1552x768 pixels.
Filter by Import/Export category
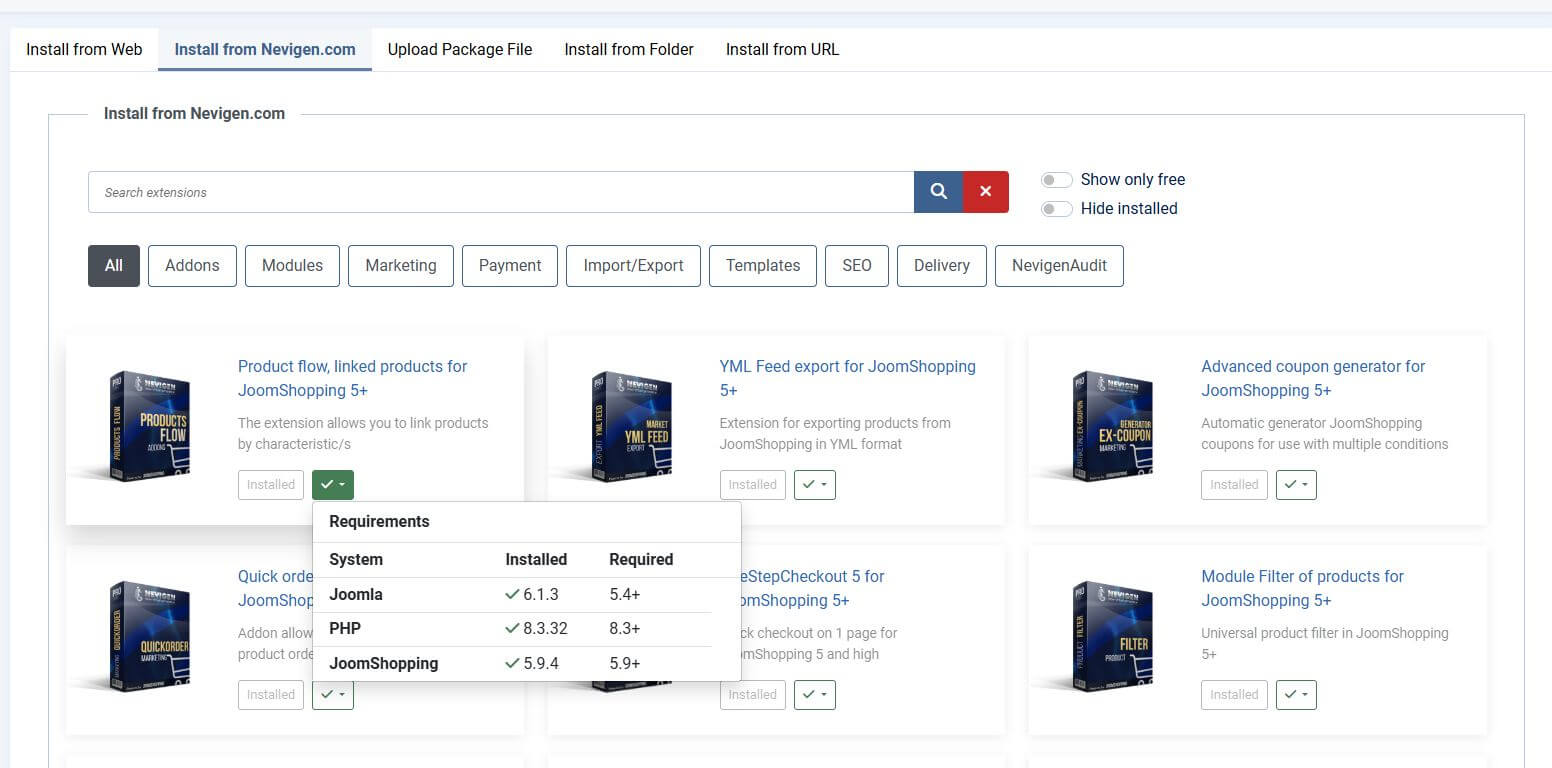(634, 266)
